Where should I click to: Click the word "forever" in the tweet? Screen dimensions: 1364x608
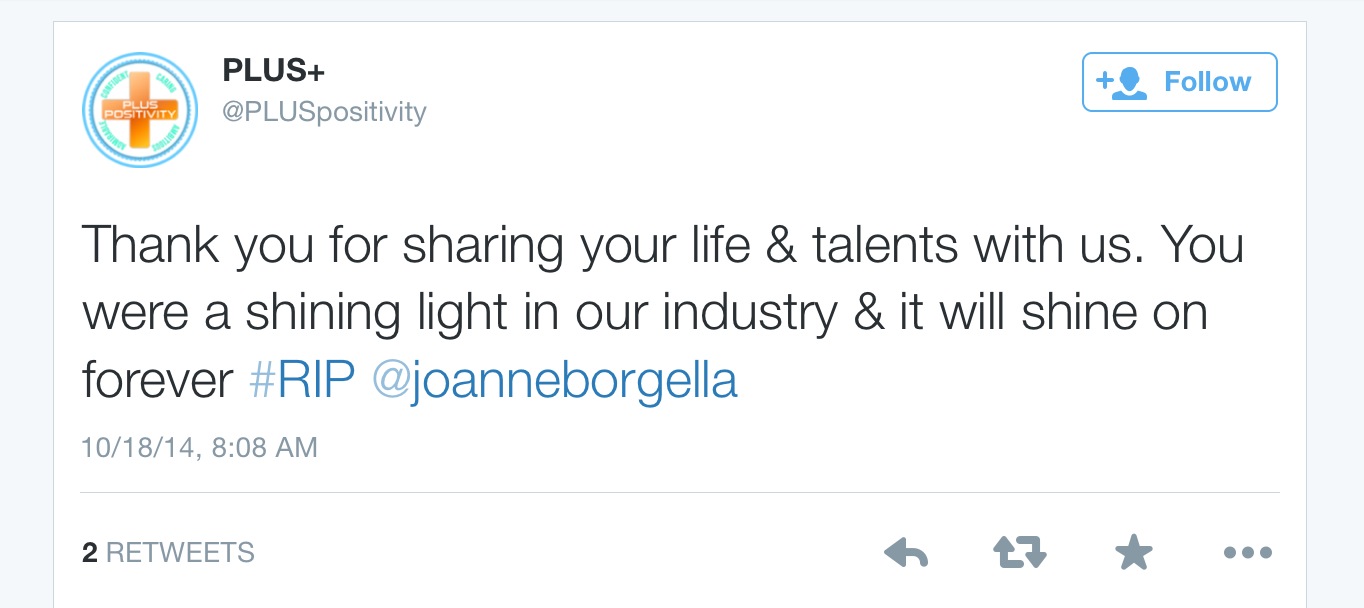point(157,381)
